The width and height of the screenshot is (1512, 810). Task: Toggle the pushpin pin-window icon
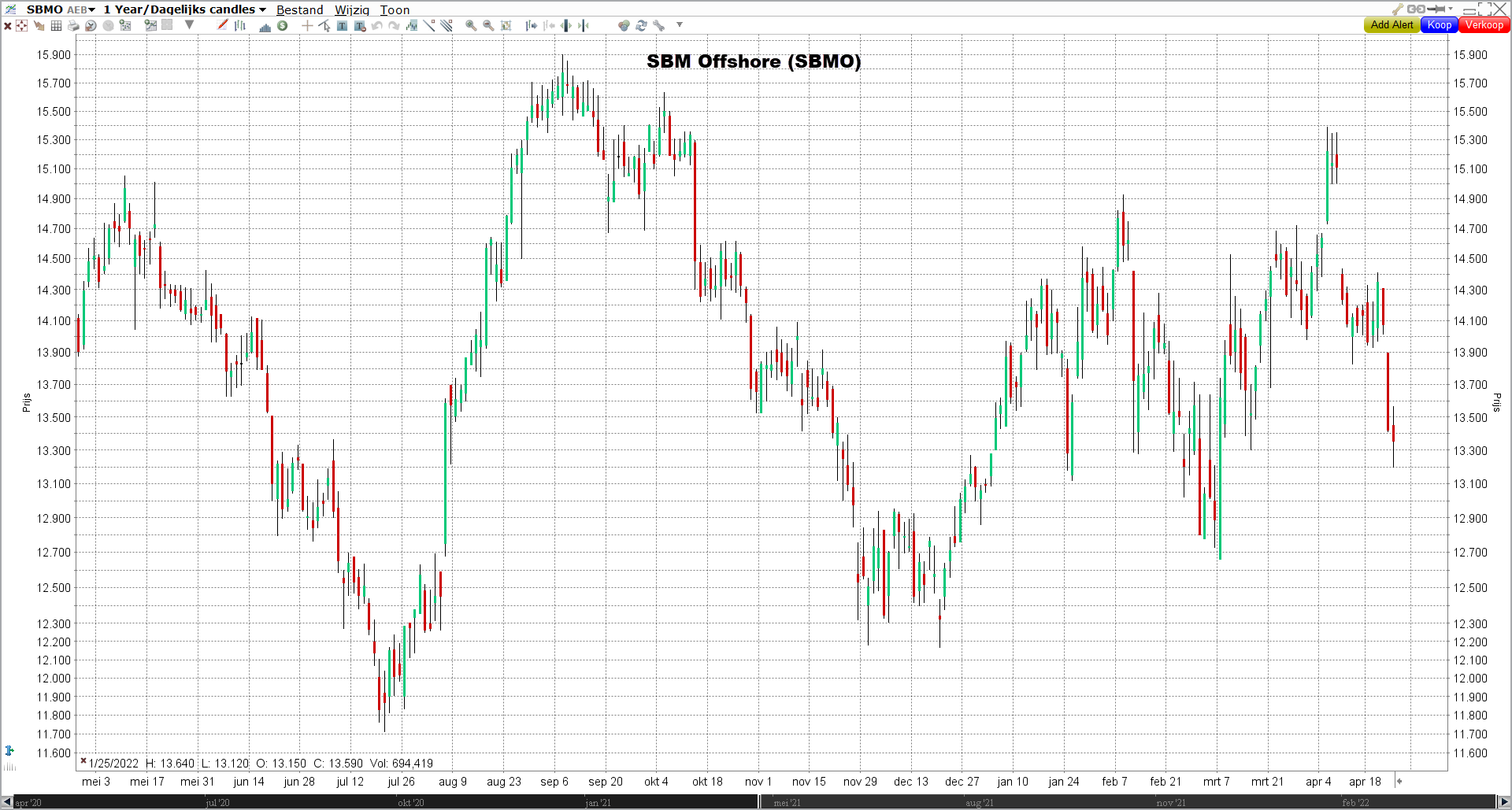click(1436, 9)
